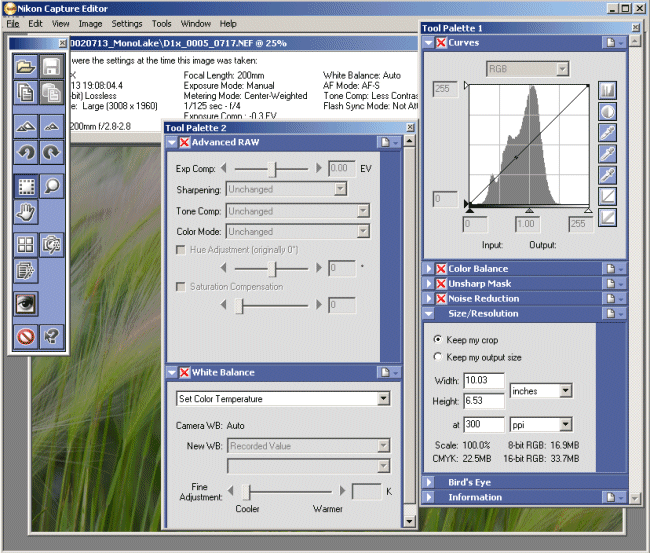Click the stacked pages batch icon in toolbox
This screenshot has height=553, width=650.
coord(25,271)
